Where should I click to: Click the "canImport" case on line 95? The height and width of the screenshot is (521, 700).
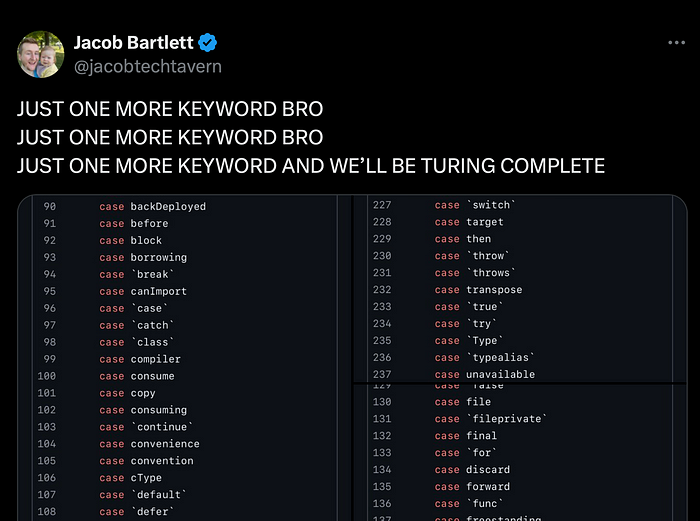click(x=158, y=292)
